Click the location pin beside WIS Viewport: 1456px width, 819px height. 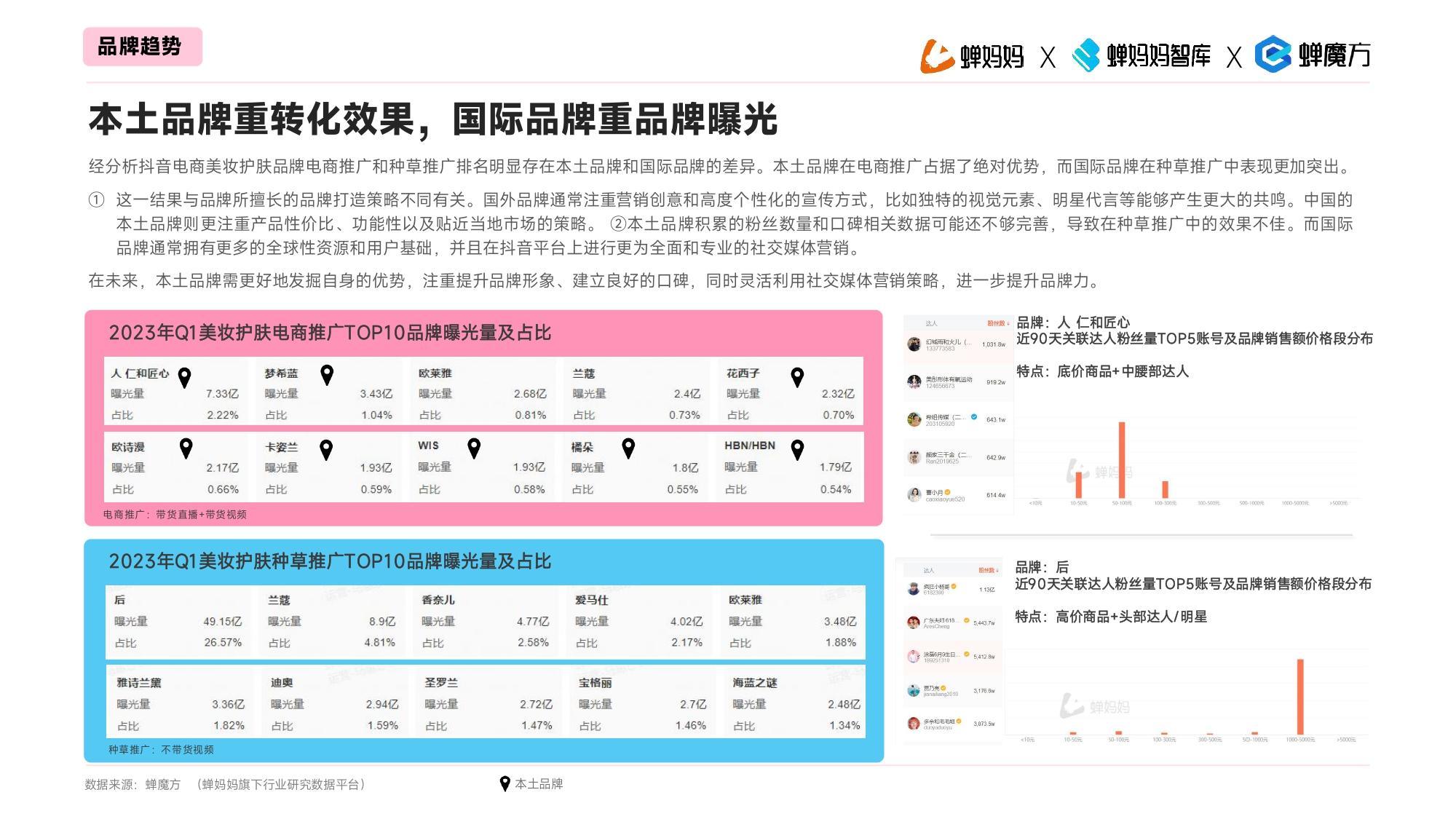[474, 448]
